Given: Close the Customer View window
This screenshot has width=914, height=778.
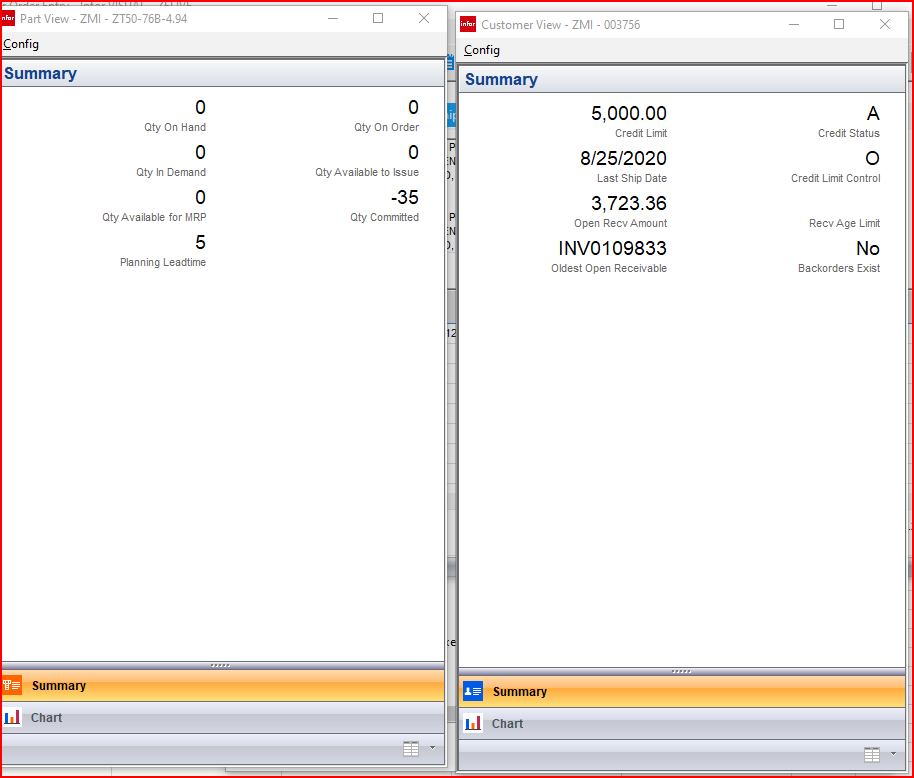Looking at the screenshot, I should tap(884, 25).
